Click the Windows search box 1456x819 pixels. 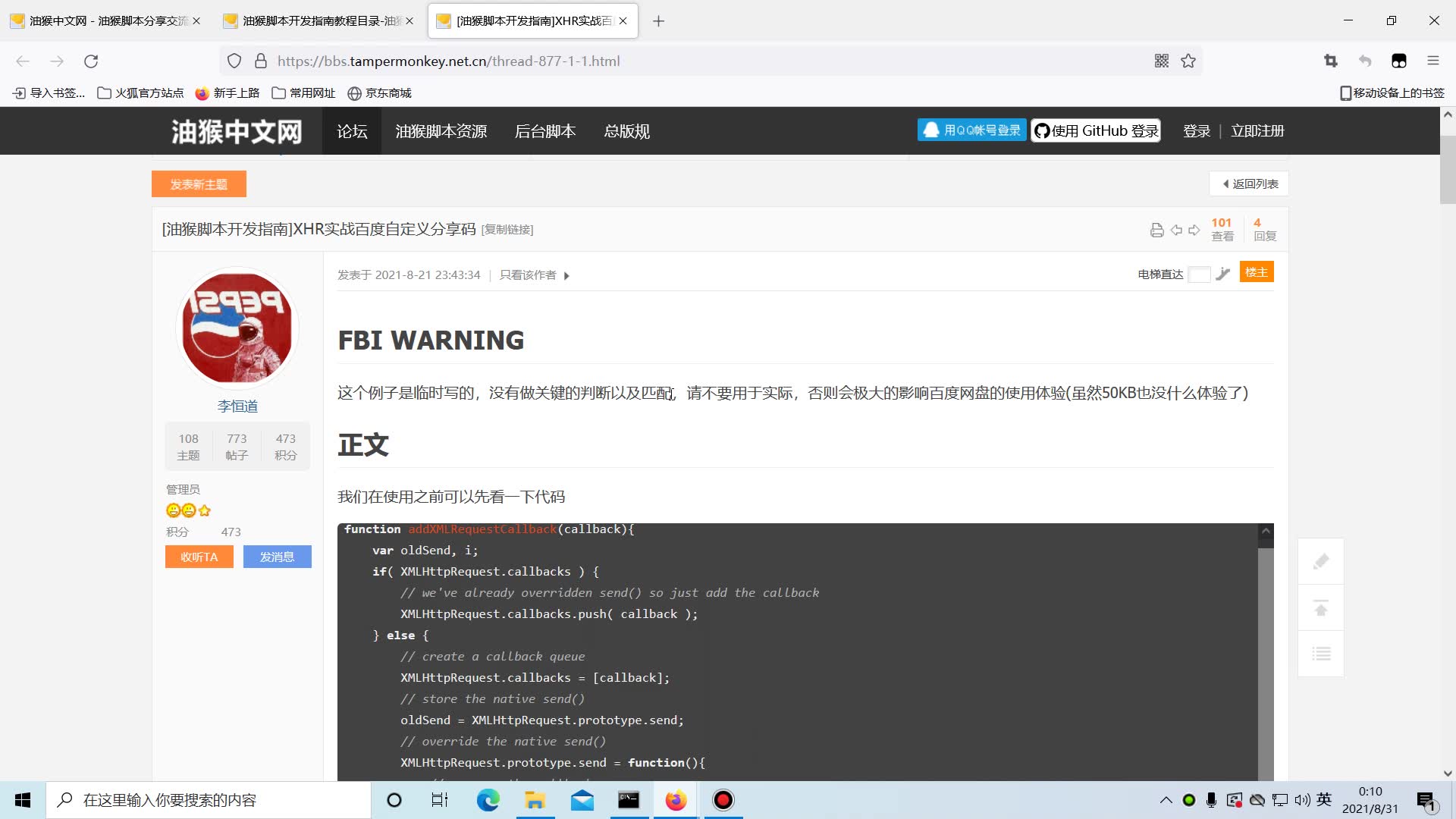[x=209, y=800]
